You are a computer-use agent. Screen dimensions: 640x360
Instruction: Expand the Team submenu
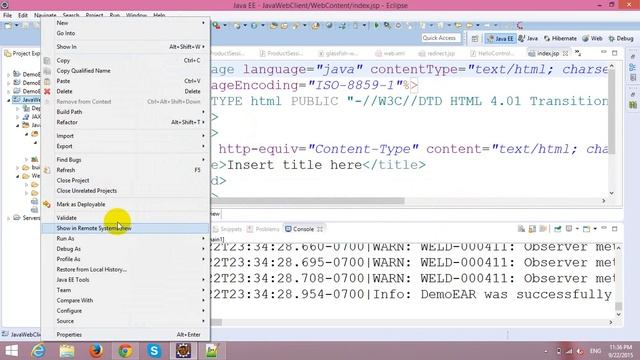tap(126, 290)
